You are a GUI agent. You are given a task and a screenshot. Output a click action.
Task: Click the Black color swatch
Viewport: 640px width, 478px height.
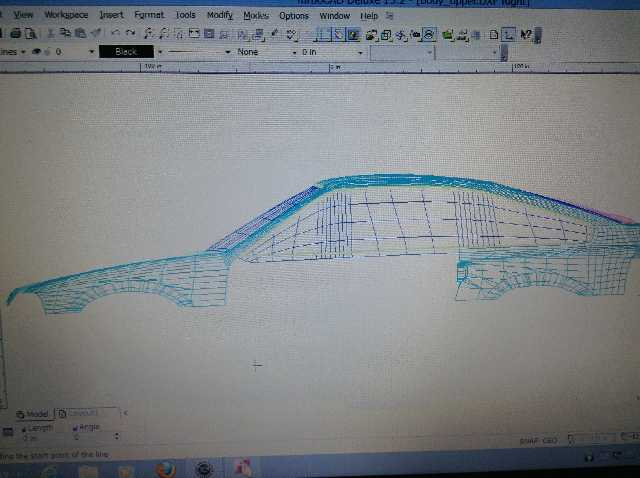coord(126,51)
